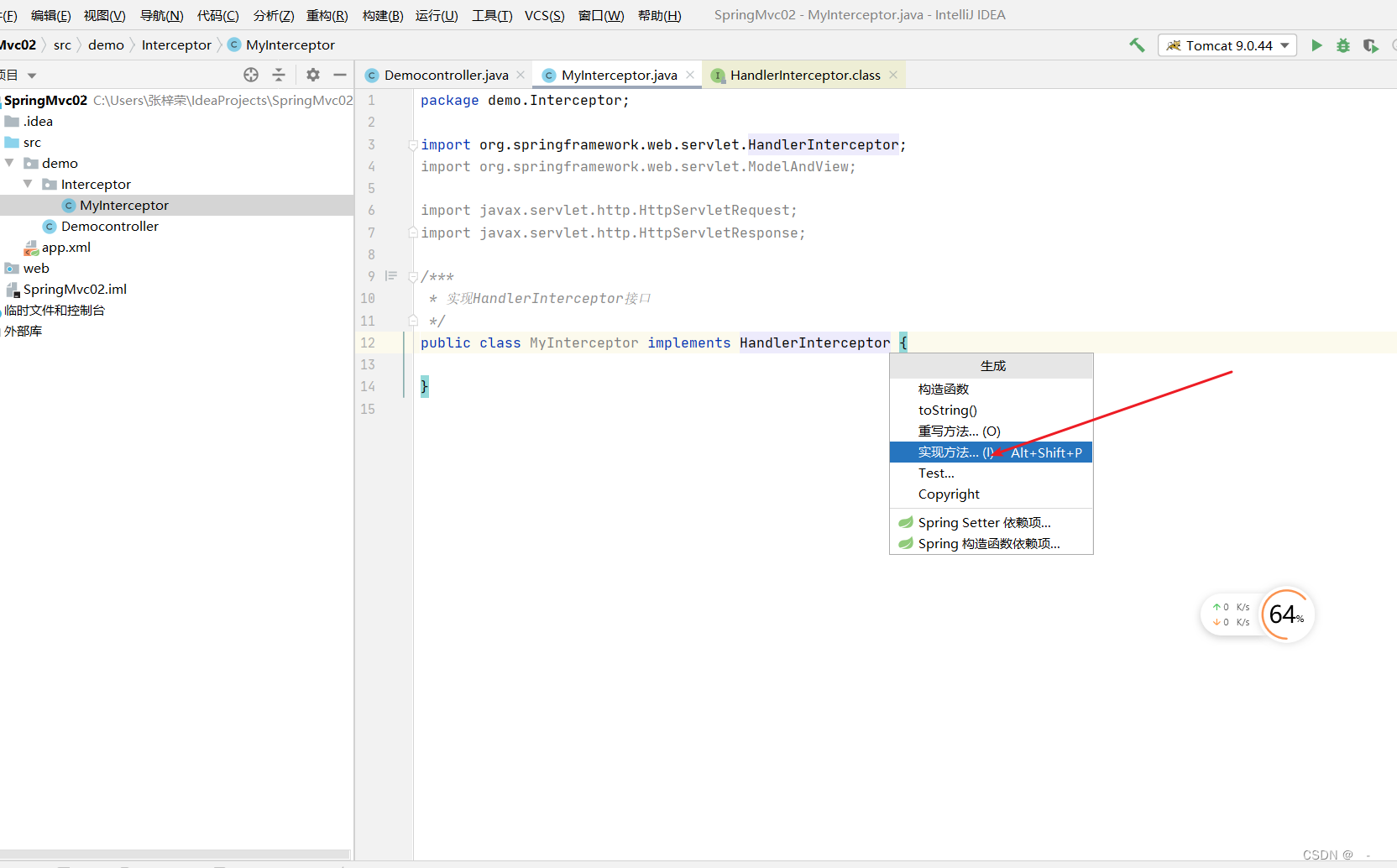Screen dimensions: 1397x868
Task: Select the Democontroller class in the project tree
Action: (110, 226)
